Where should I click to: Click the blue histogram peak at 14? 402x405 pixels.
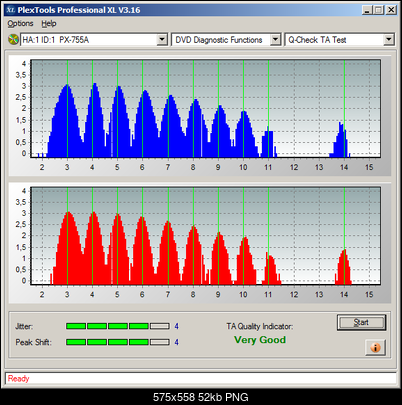341,139
